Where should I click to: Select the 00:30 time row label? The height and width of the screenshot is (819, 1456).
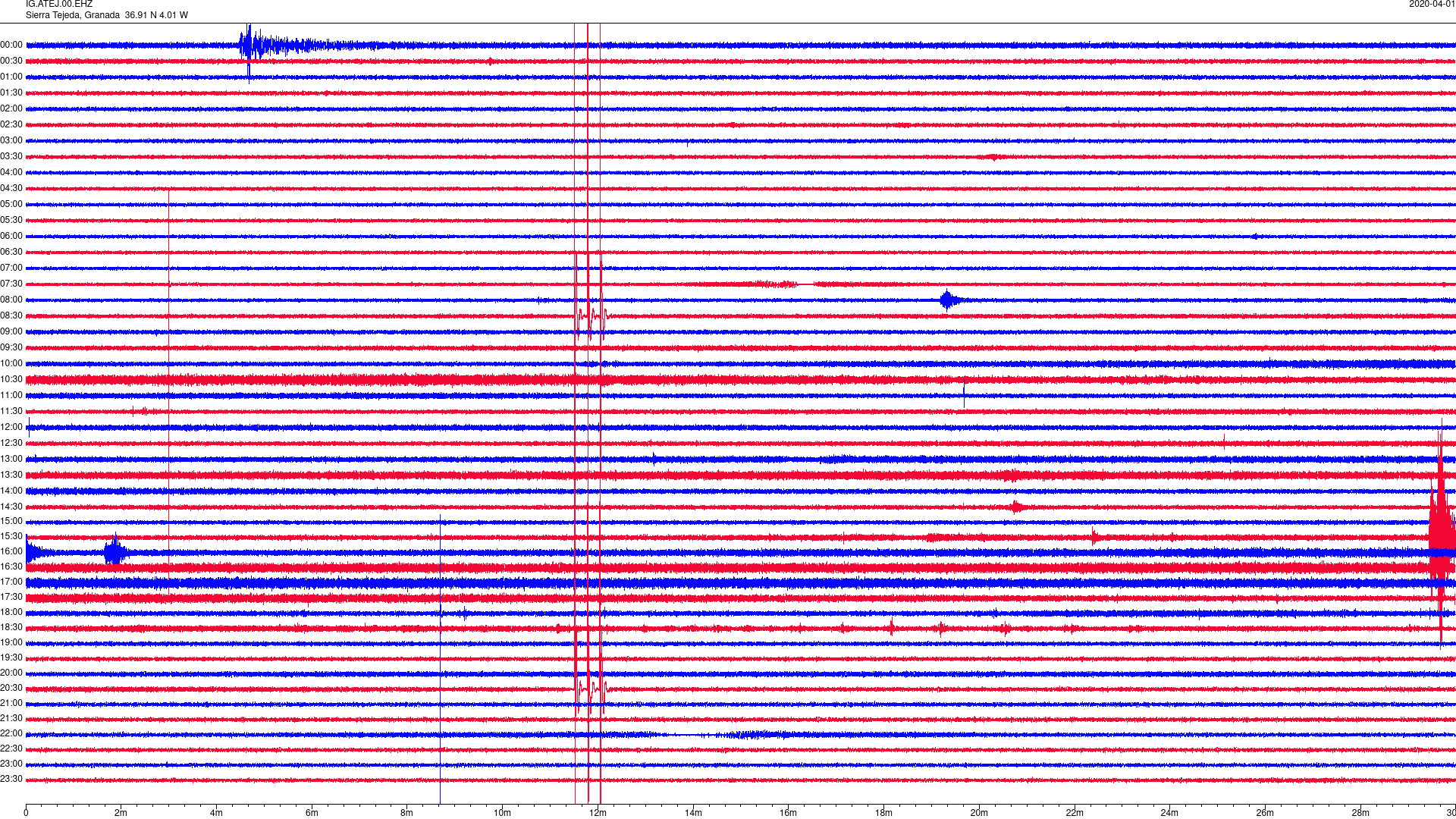(x=11, y=61)
